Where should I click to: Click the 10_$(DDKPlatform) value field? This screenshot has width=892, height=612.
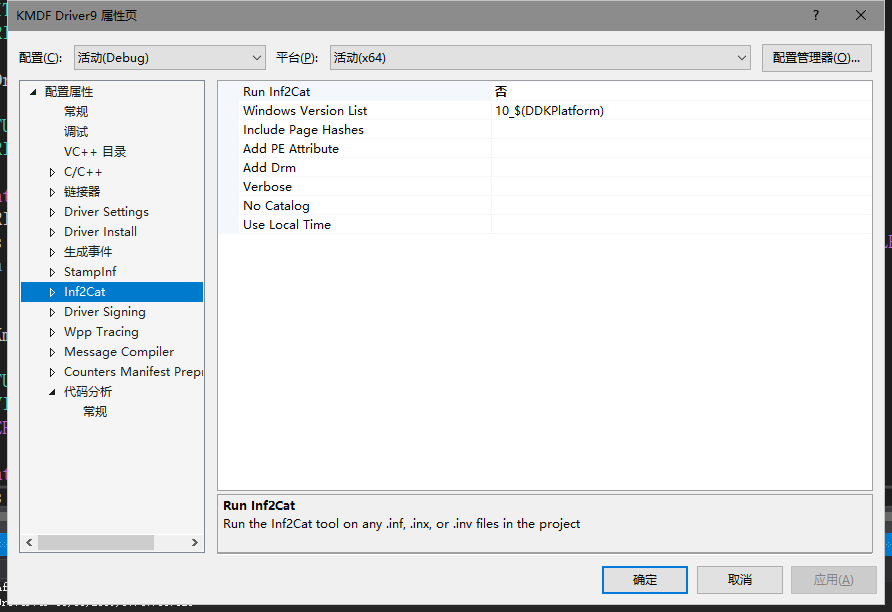click(681, 110)
